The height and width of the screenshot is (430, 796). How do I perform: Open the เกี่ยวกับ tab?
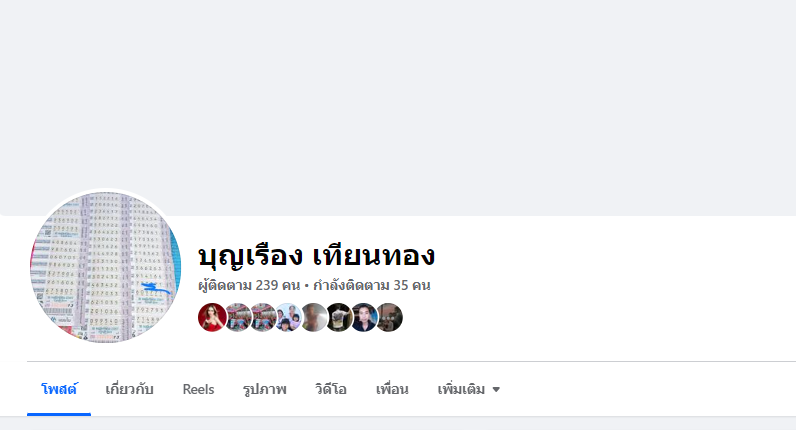pyautogui.click(x=129, y=389)
